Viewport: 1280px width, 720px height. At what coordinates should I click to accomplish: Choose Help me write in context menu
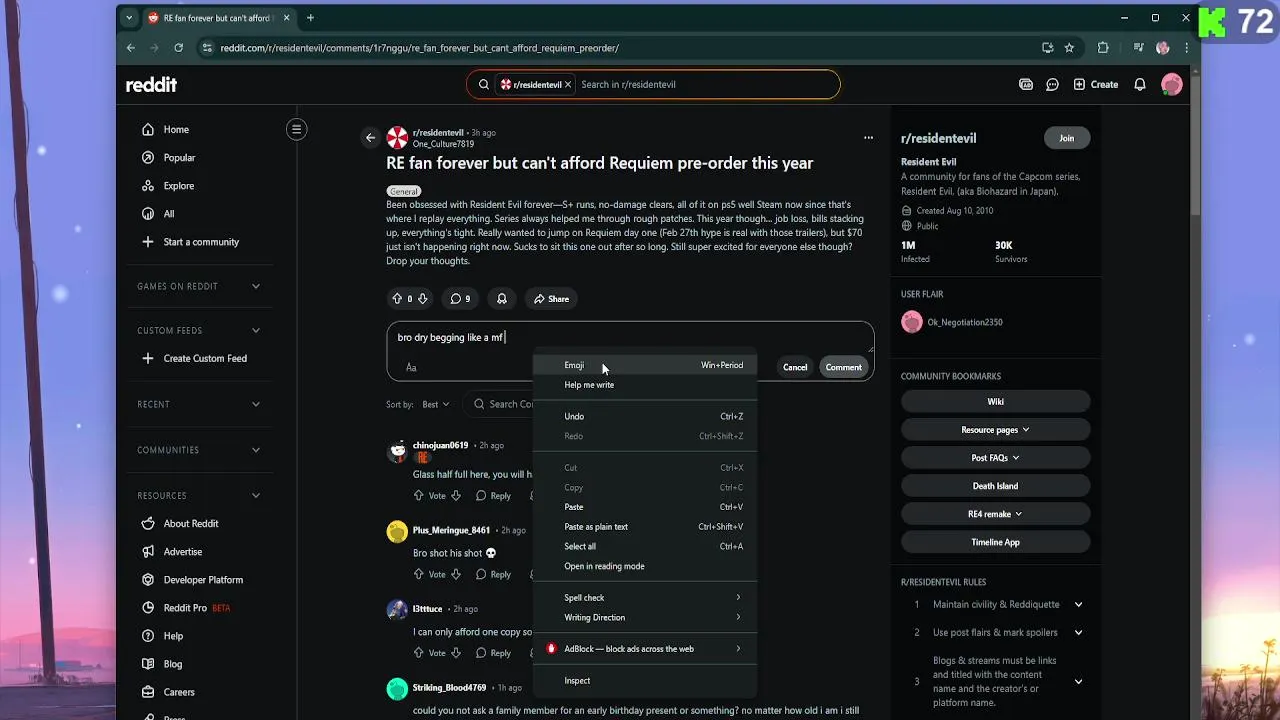pos(645,385)
